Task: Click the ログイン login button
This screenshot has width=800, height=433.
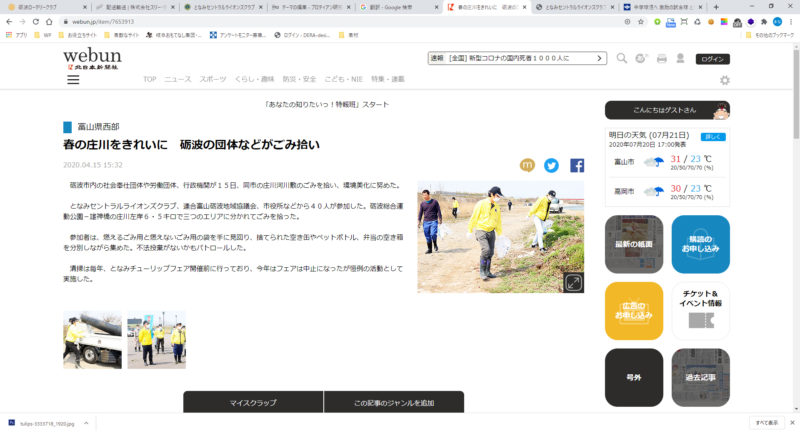Action: tap(713, 59)
